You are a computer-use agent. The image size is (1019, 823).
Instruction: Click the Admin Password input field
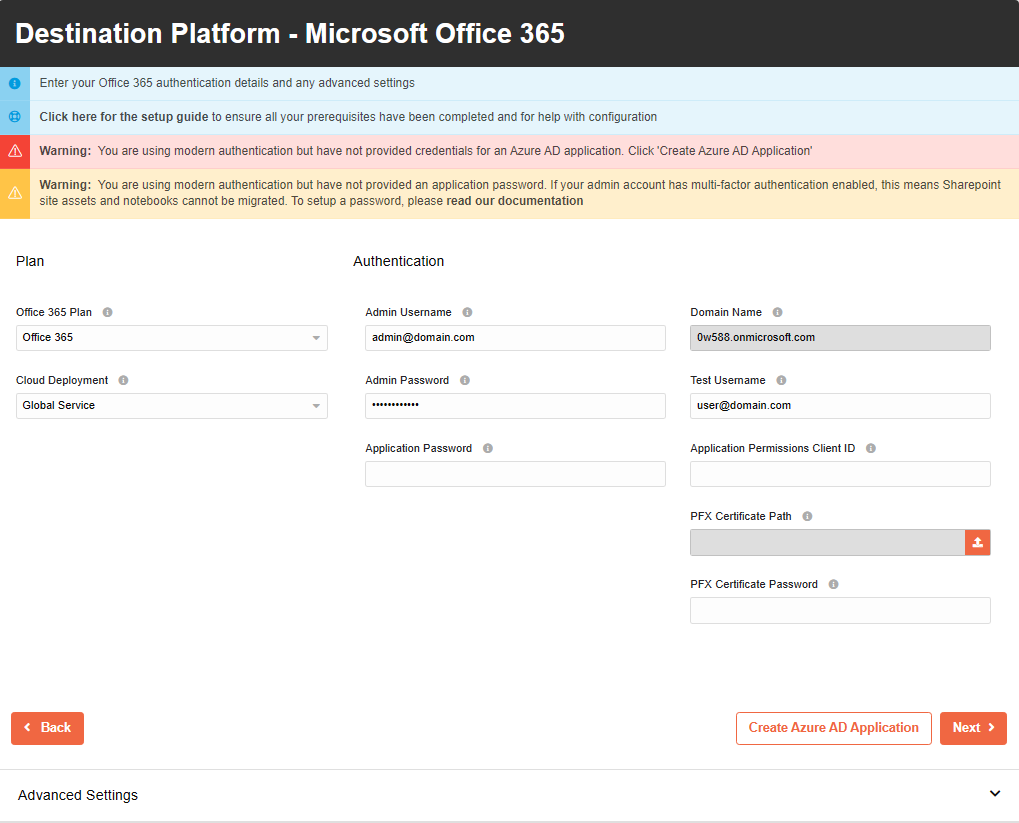(515, 406)
